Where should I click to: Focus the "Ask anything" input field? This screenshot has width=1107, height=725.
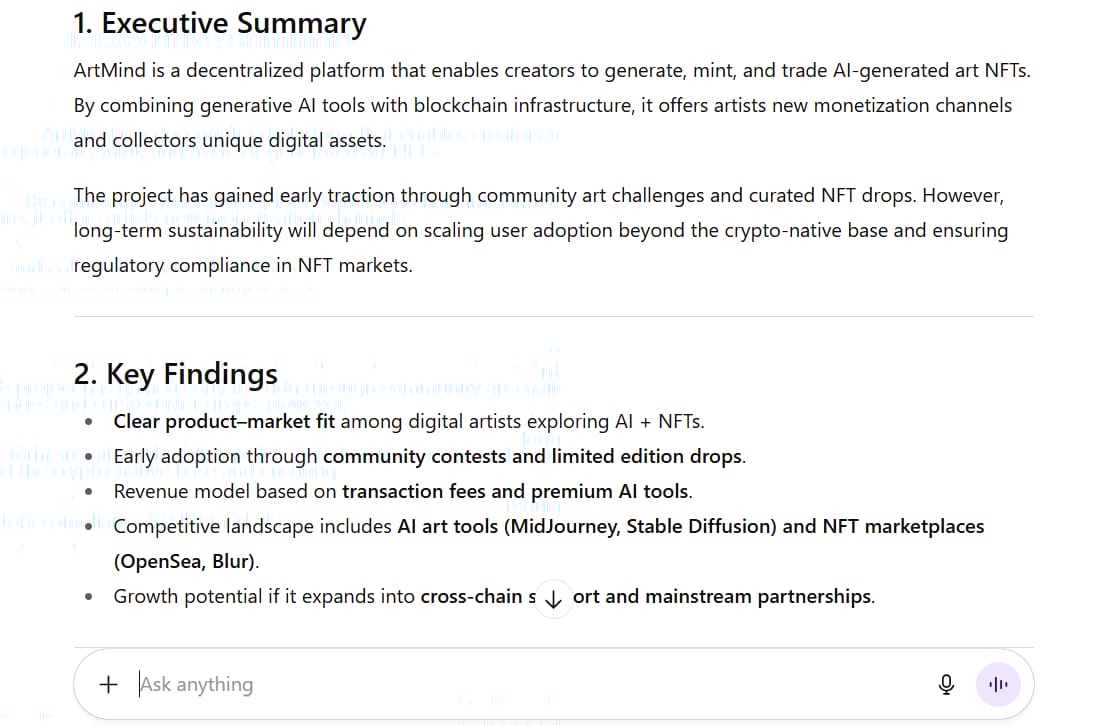coord(500,684)
